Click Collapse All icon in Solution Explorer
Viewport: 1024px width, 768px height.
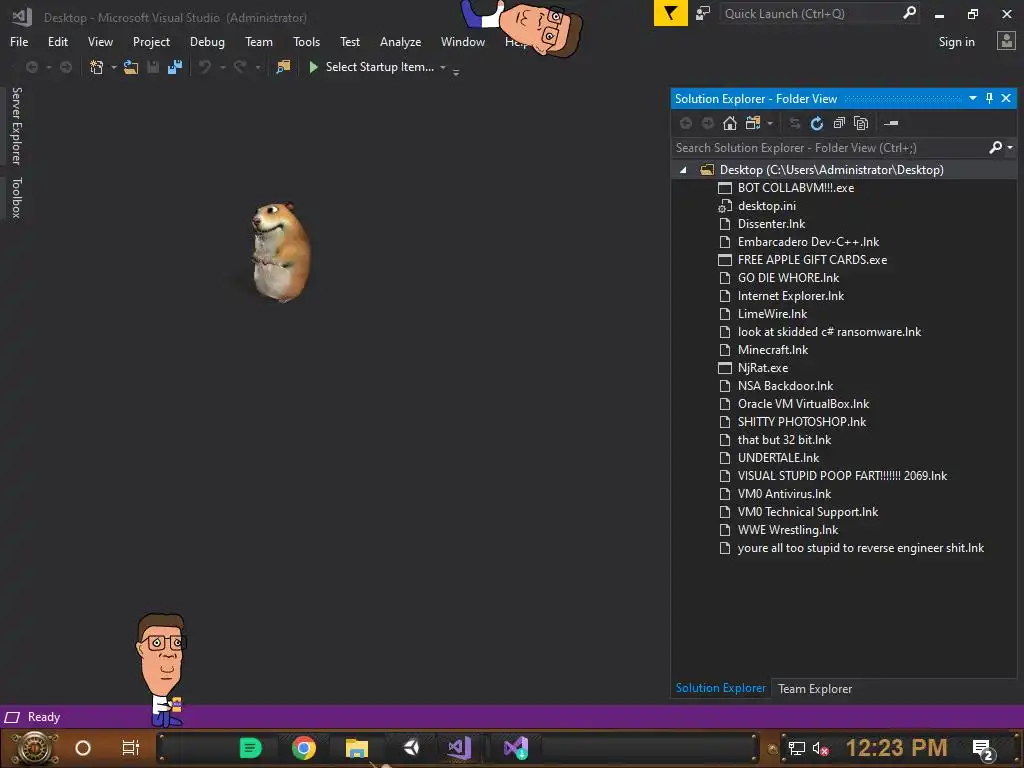click(839, 123)
